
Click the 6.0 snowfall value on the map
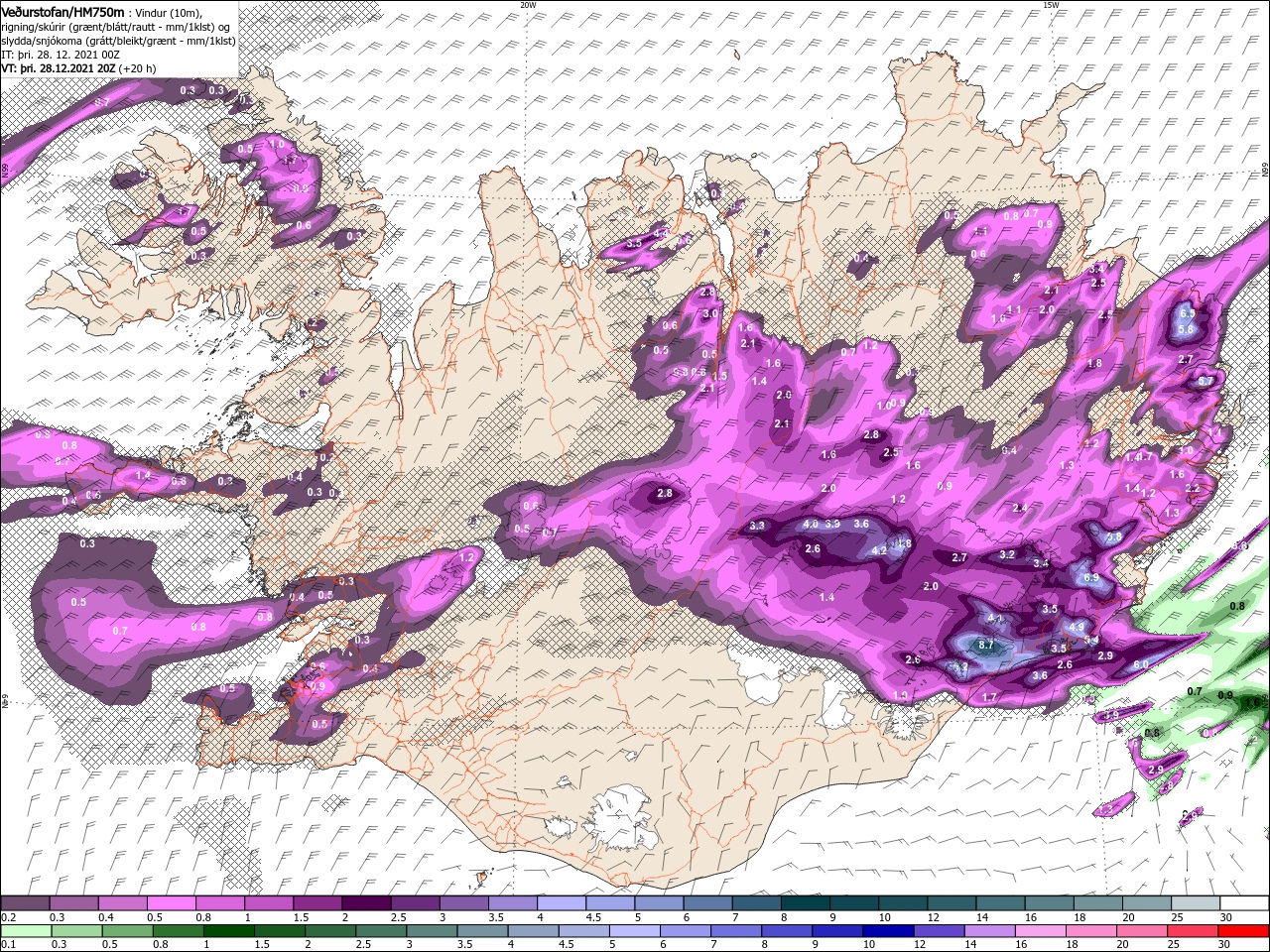1141,664
